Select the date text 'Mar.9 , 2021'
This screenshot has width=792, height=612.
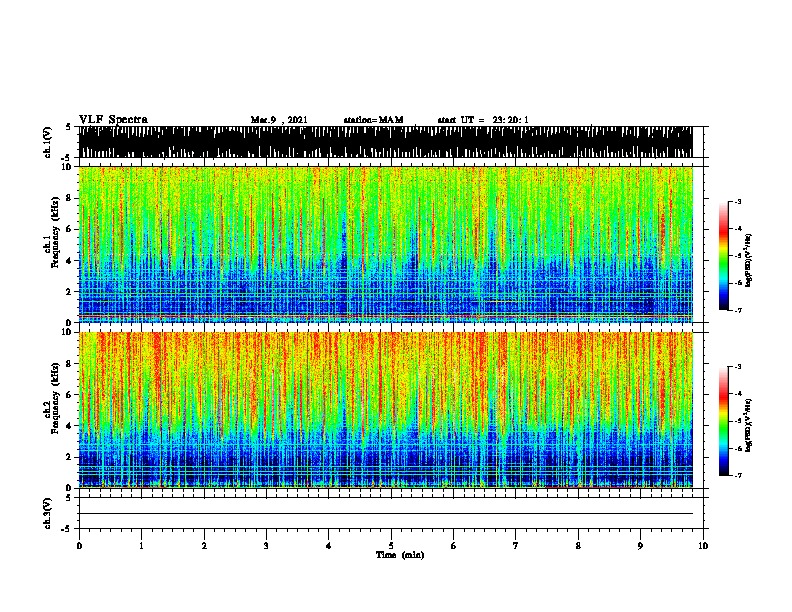[x=279, y=120]
